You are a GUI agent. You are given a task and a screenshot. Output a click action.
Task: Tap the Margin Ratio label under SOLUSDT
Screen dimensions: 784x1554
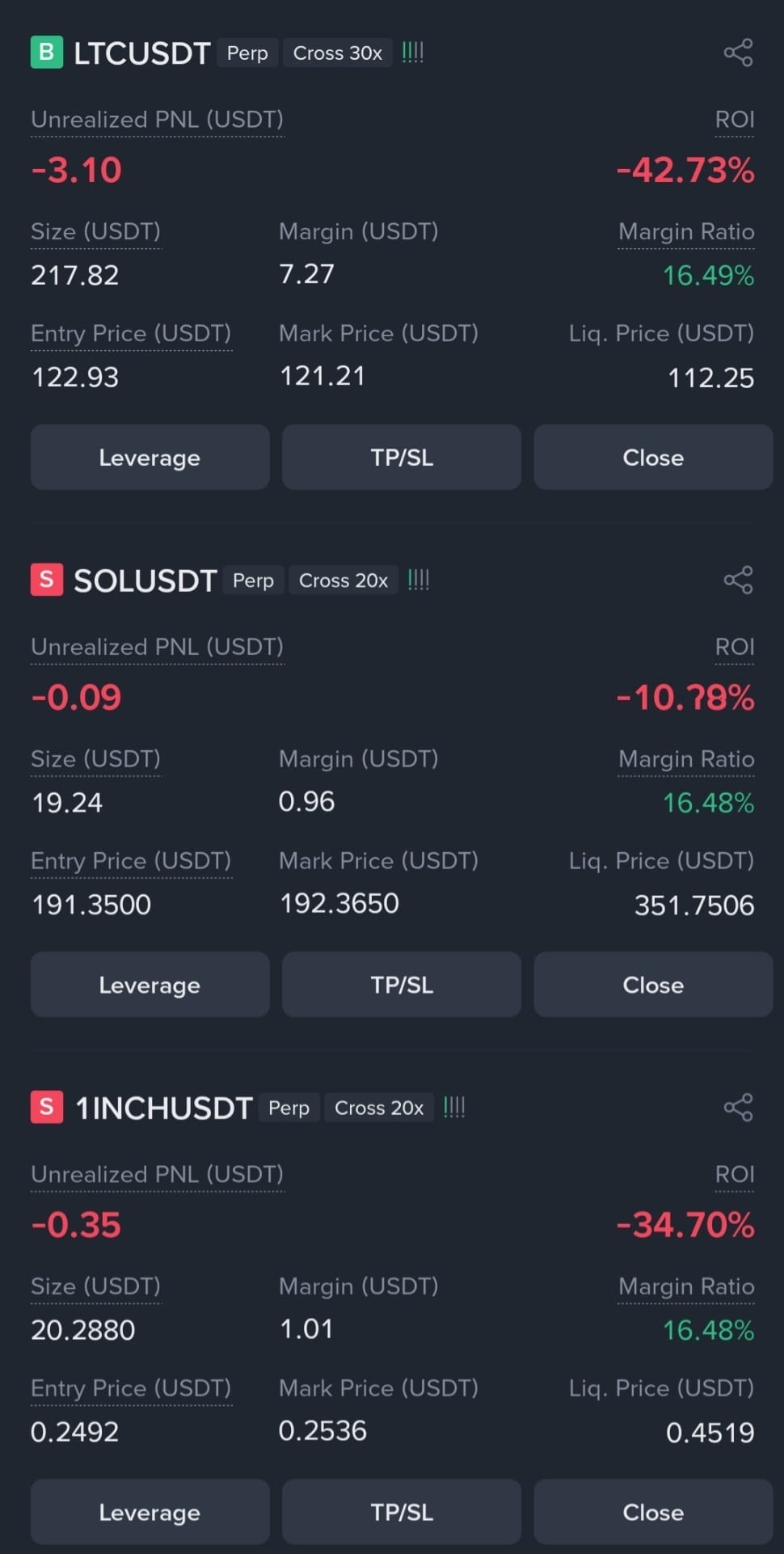[686, 759]
